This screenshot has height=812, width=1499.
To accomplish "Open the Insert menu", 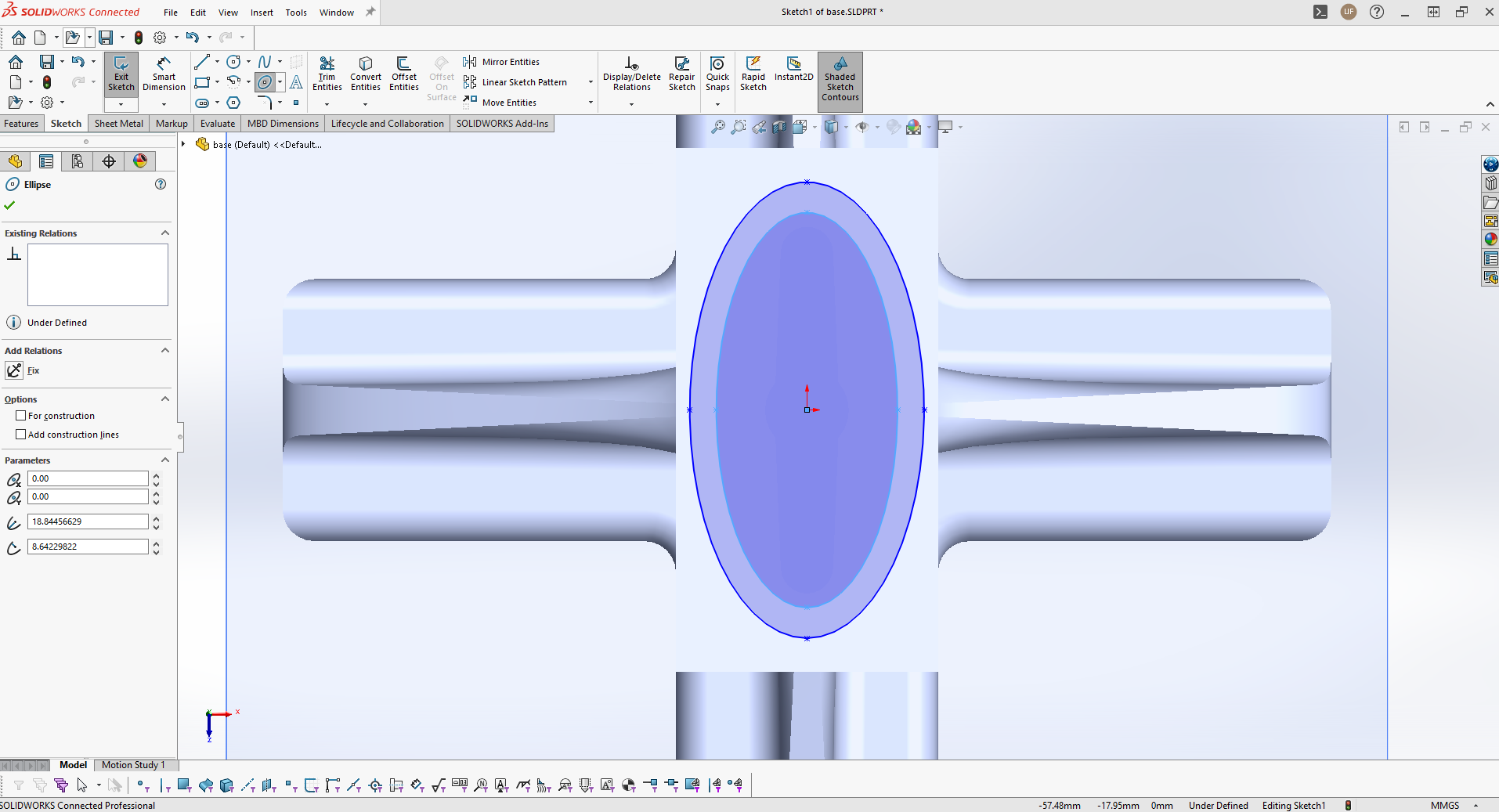I will tap(262, 13).
